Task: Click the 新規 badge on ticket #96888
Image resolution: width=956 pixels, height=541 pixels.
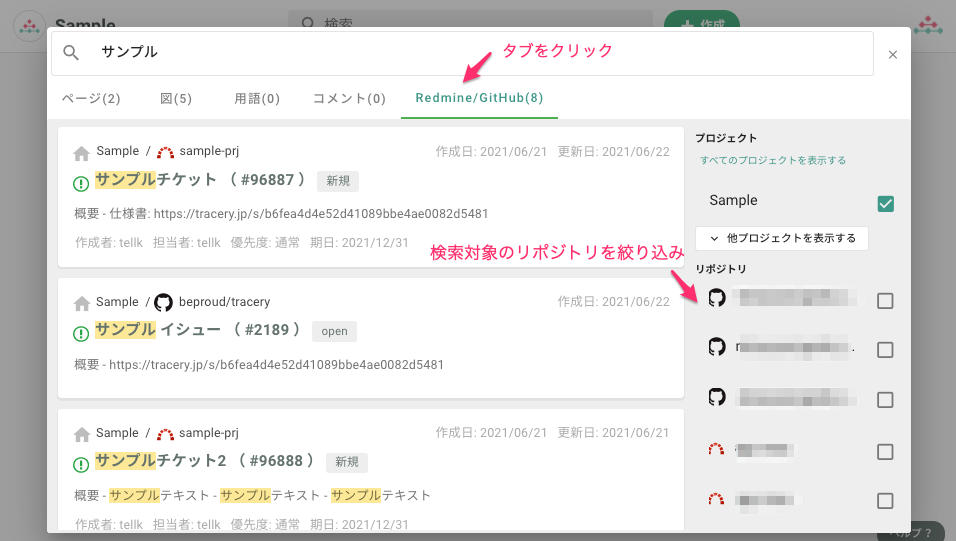Action: click(347, 462)
